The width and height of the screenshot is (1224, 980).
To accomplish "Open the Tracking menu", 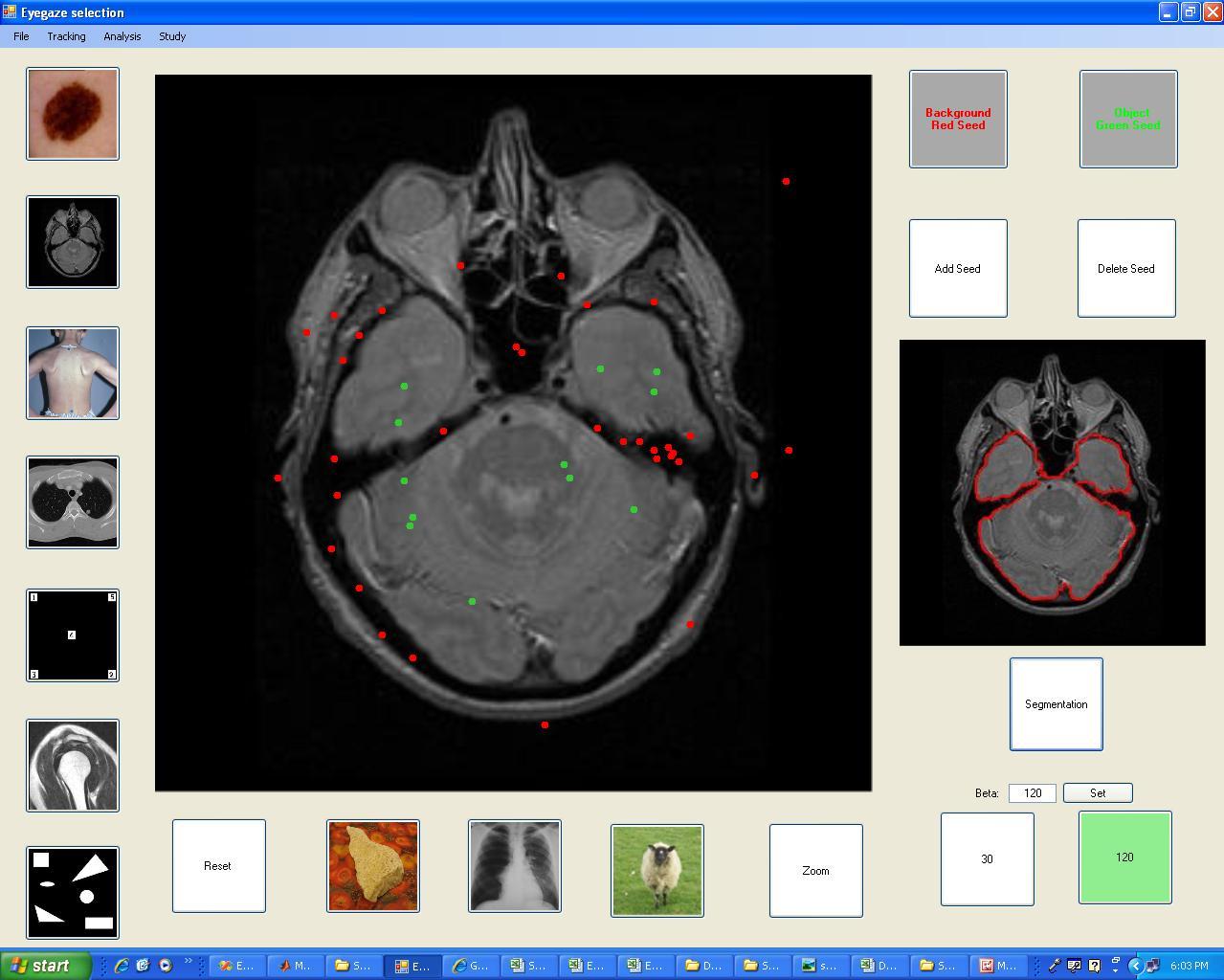I will pyautogui.click(x=66, y=36).
